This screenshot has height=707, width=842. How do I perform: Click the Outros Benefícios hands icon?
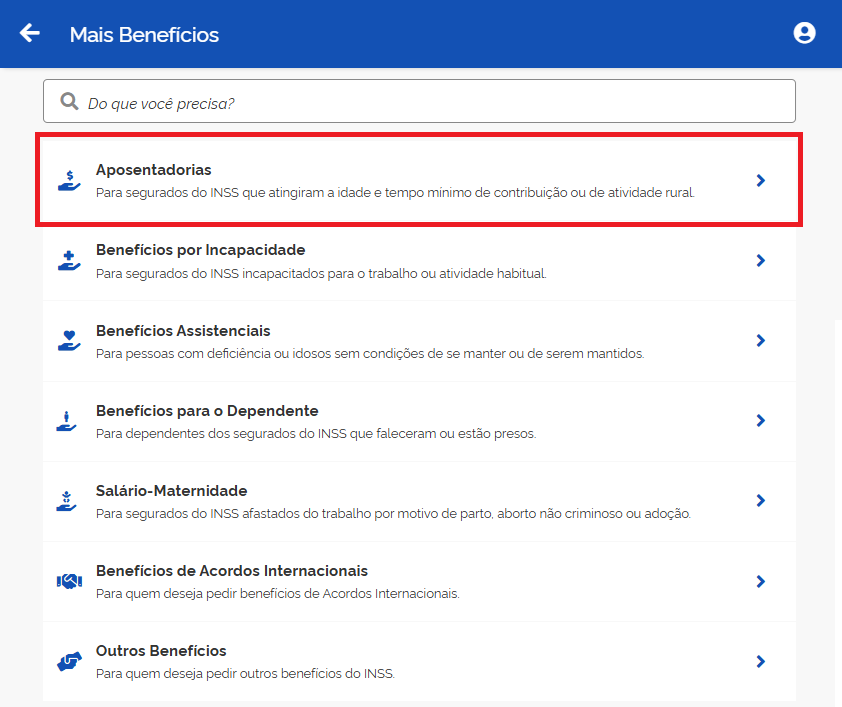point(69,661)
